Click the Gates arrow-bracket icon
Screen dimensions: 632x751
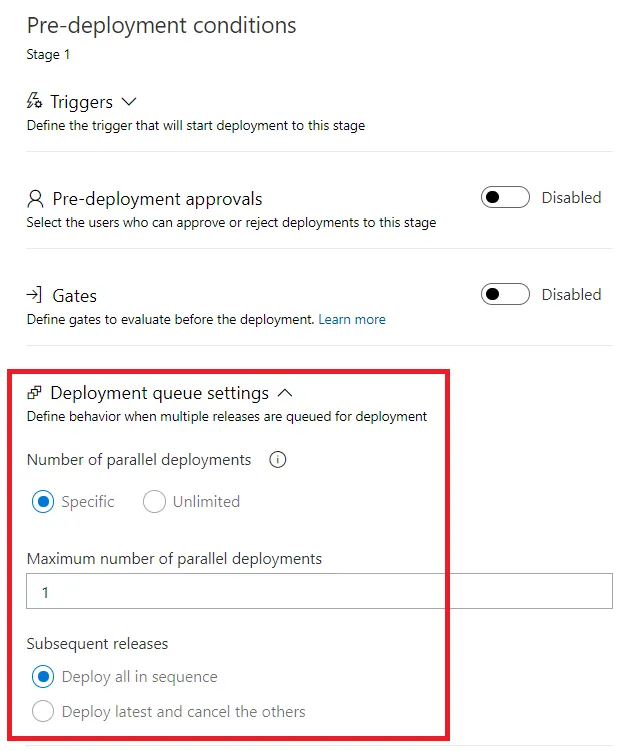click(x=34, y=295)
